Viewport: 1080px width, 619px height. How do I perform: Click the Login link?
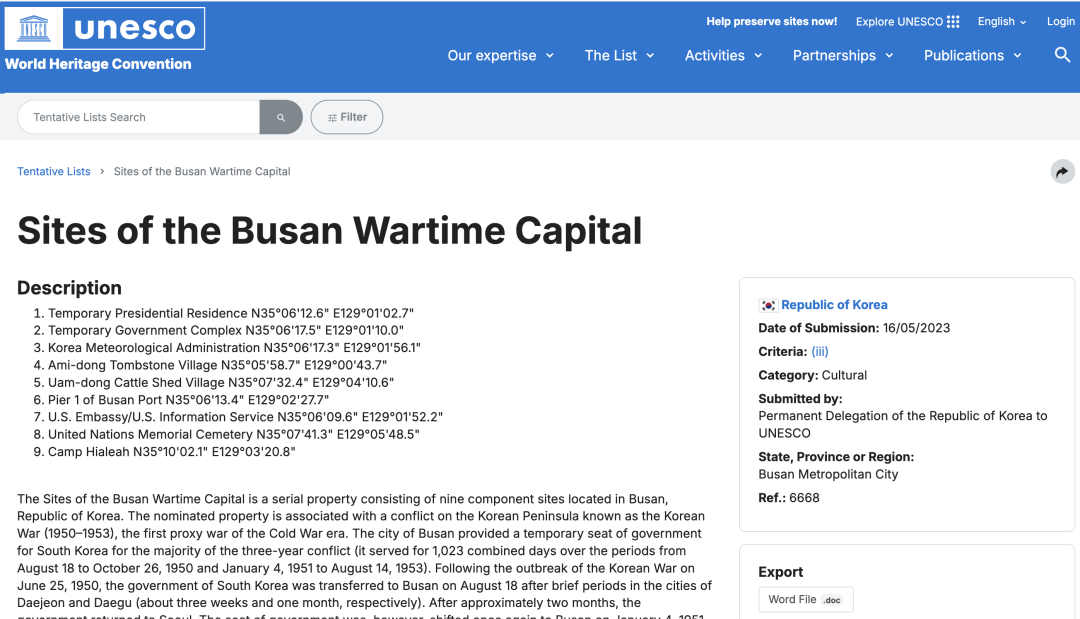(1060, 22)
